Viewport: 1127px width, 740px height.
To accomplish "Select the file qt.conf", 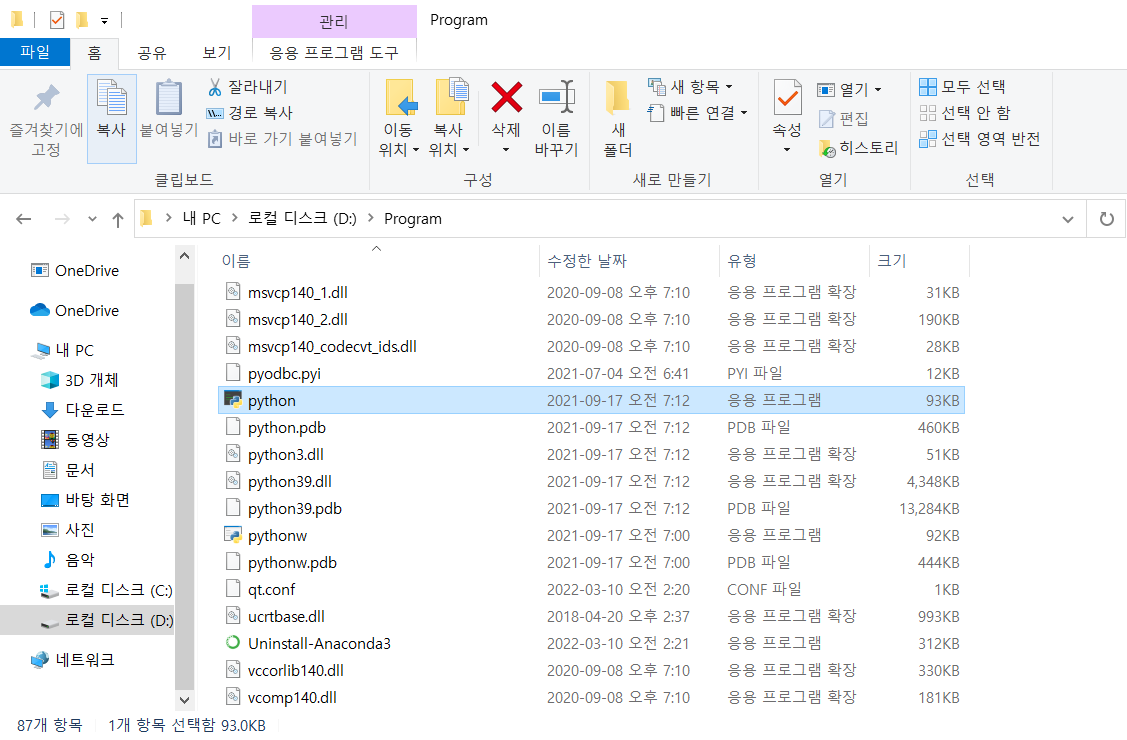I will (272, 590).
